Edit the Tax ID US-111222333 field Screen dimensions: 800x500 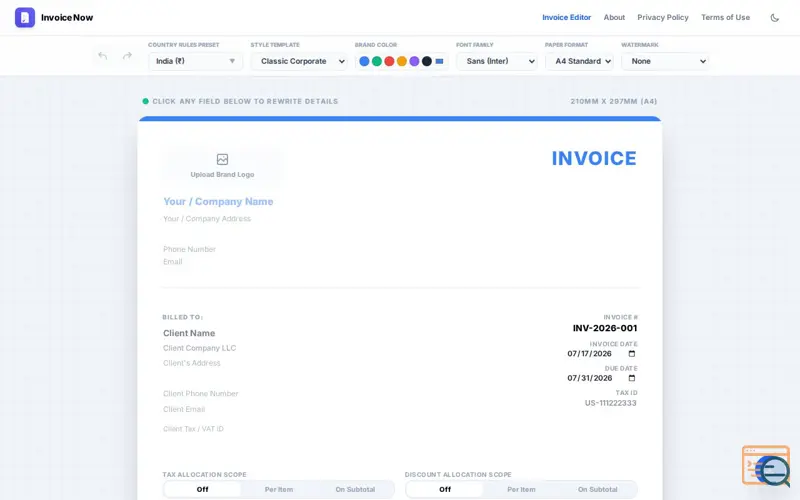[x=610, y=403]
